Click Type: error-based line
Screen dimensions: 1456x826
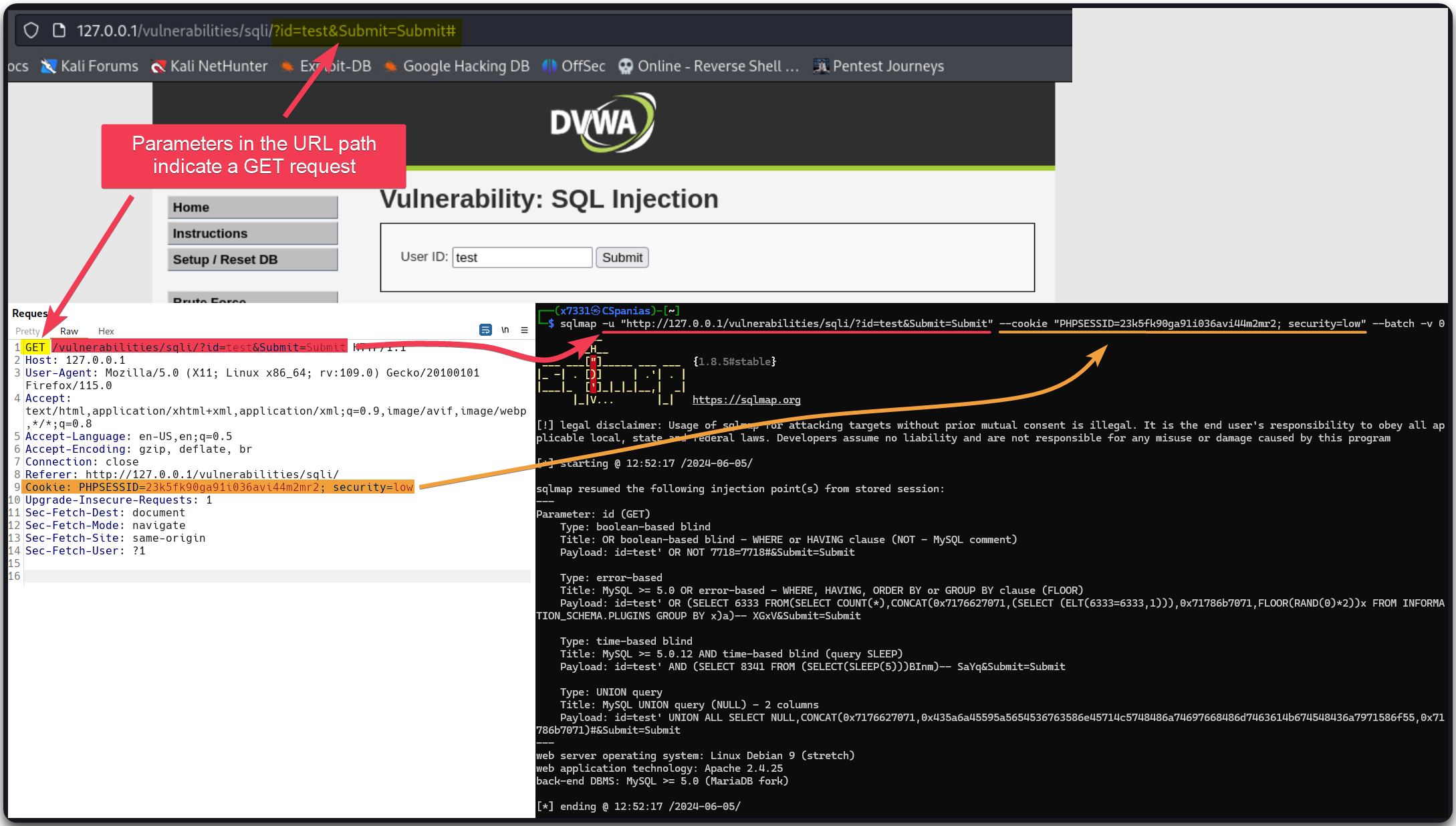[x=611, y=578]
